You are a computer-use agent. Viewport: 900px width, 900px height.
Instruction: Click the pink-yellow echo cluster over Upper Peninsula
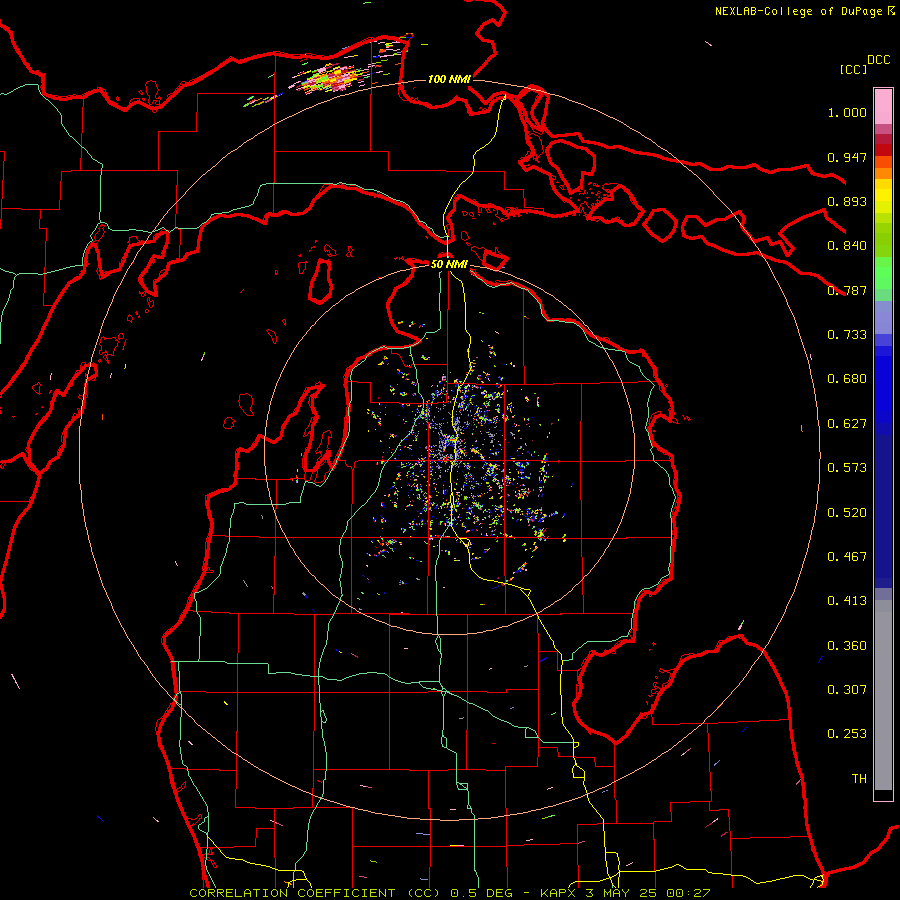(x=332, y=79)
